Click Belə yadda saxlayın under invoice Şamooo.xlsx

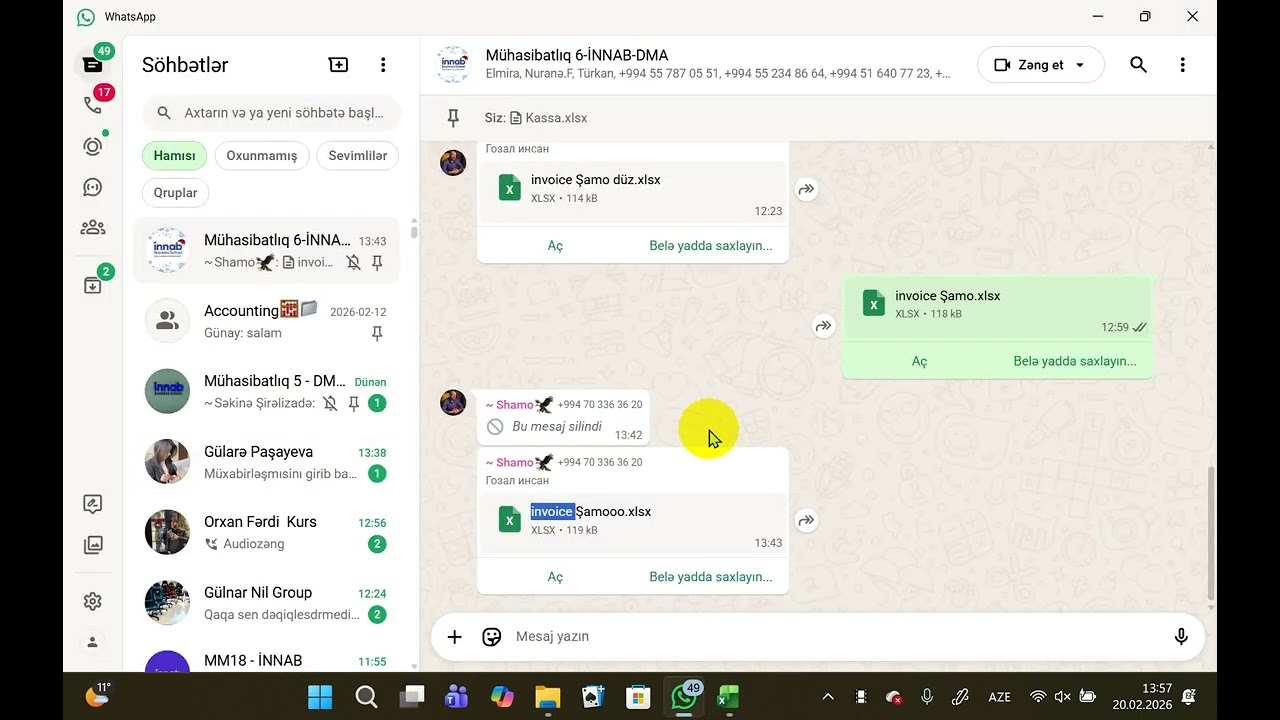click(711, 577)
